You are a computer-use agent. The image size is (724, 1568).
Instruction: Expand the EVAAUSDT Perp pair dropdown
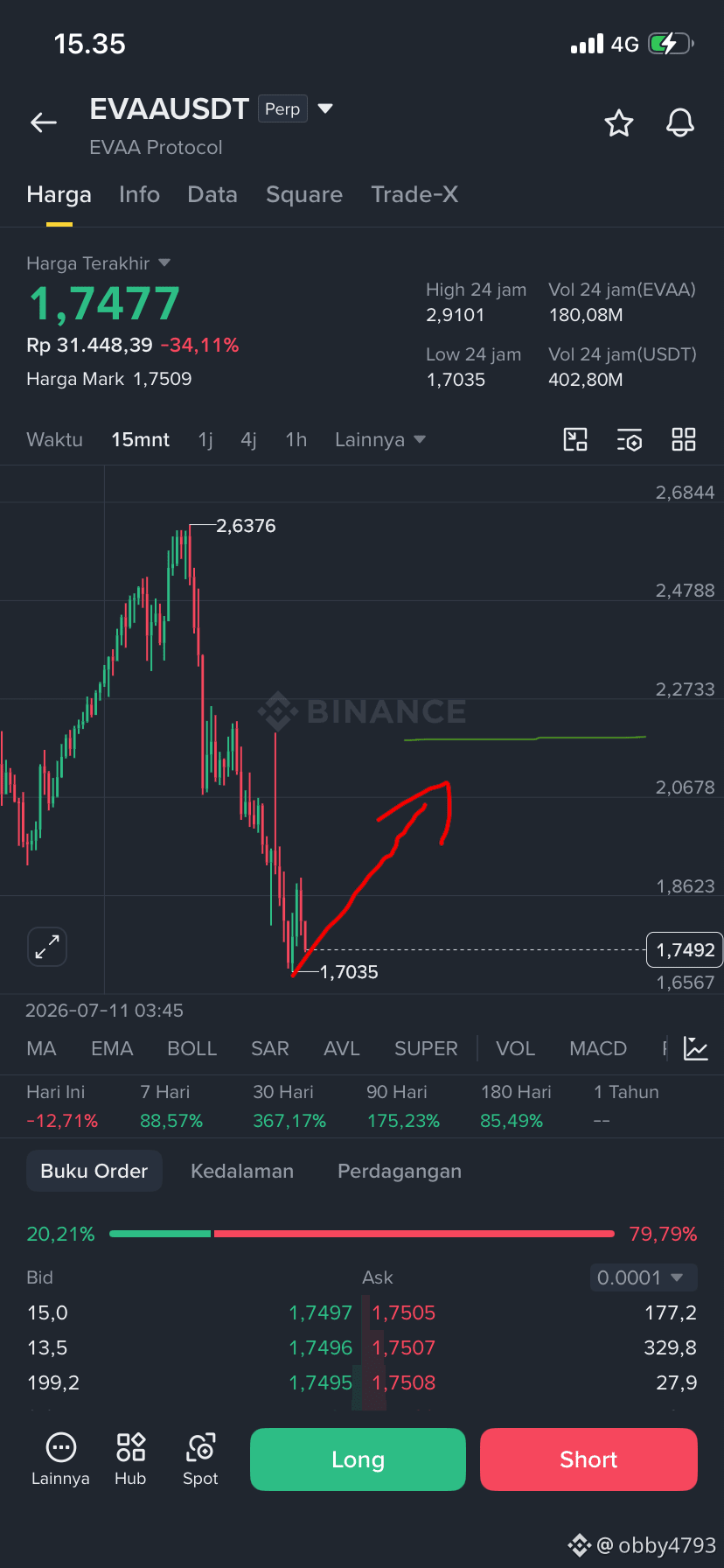[x=325, y=108]
